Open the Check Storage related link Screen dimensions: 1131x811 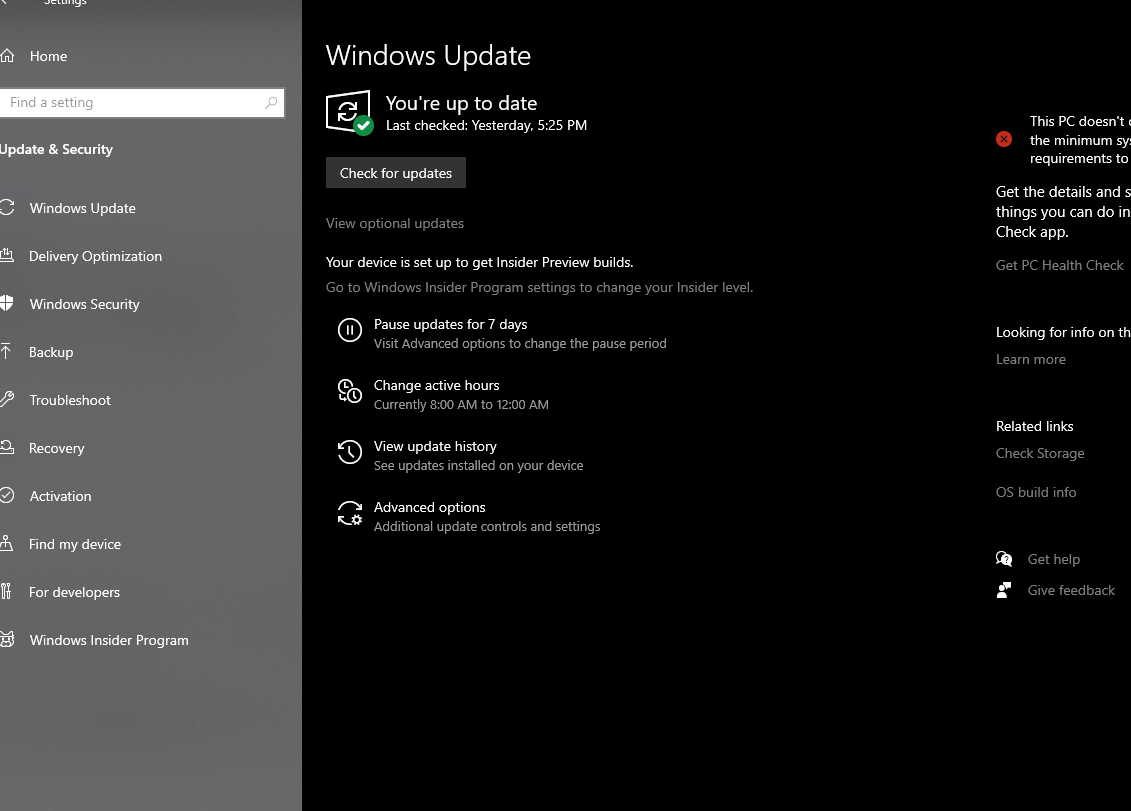(1040, 453)
